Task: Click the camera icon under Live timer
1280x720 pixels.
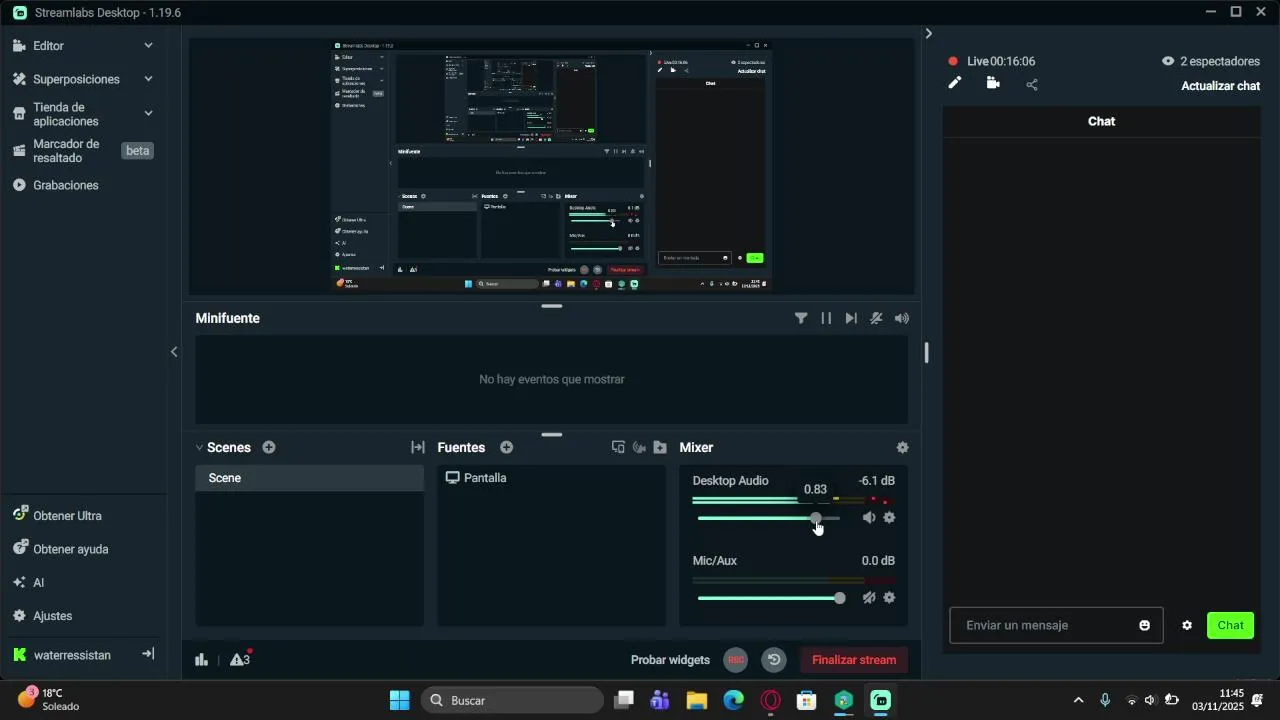Action: (993, 83)
